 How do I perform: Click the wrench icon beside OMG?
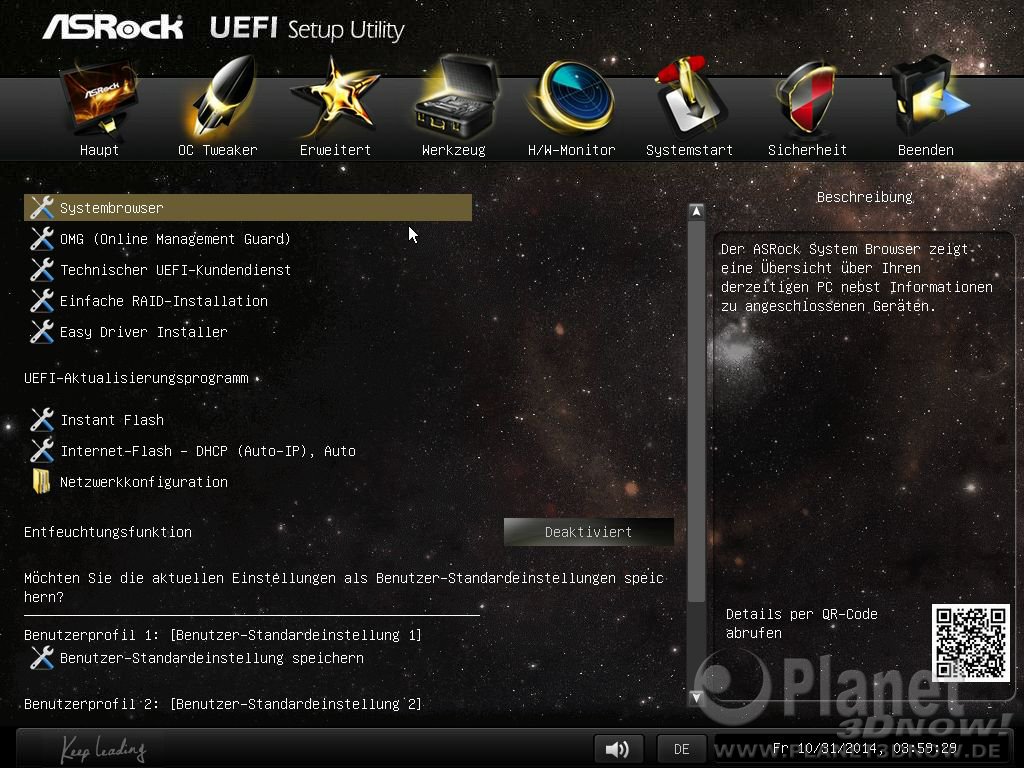pyautogui.click(x=42, y=238)
